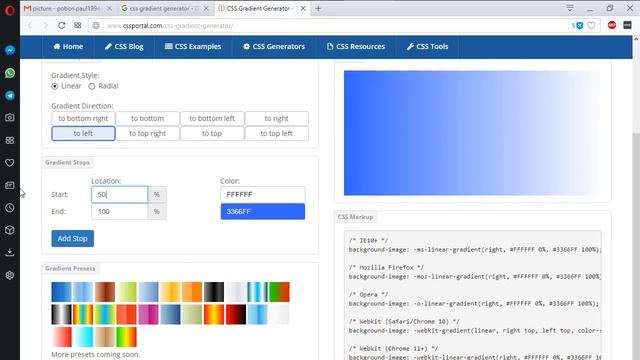Screen dimensions: 640x360
Task: Click the Start location field
Action: click(120, 195)
